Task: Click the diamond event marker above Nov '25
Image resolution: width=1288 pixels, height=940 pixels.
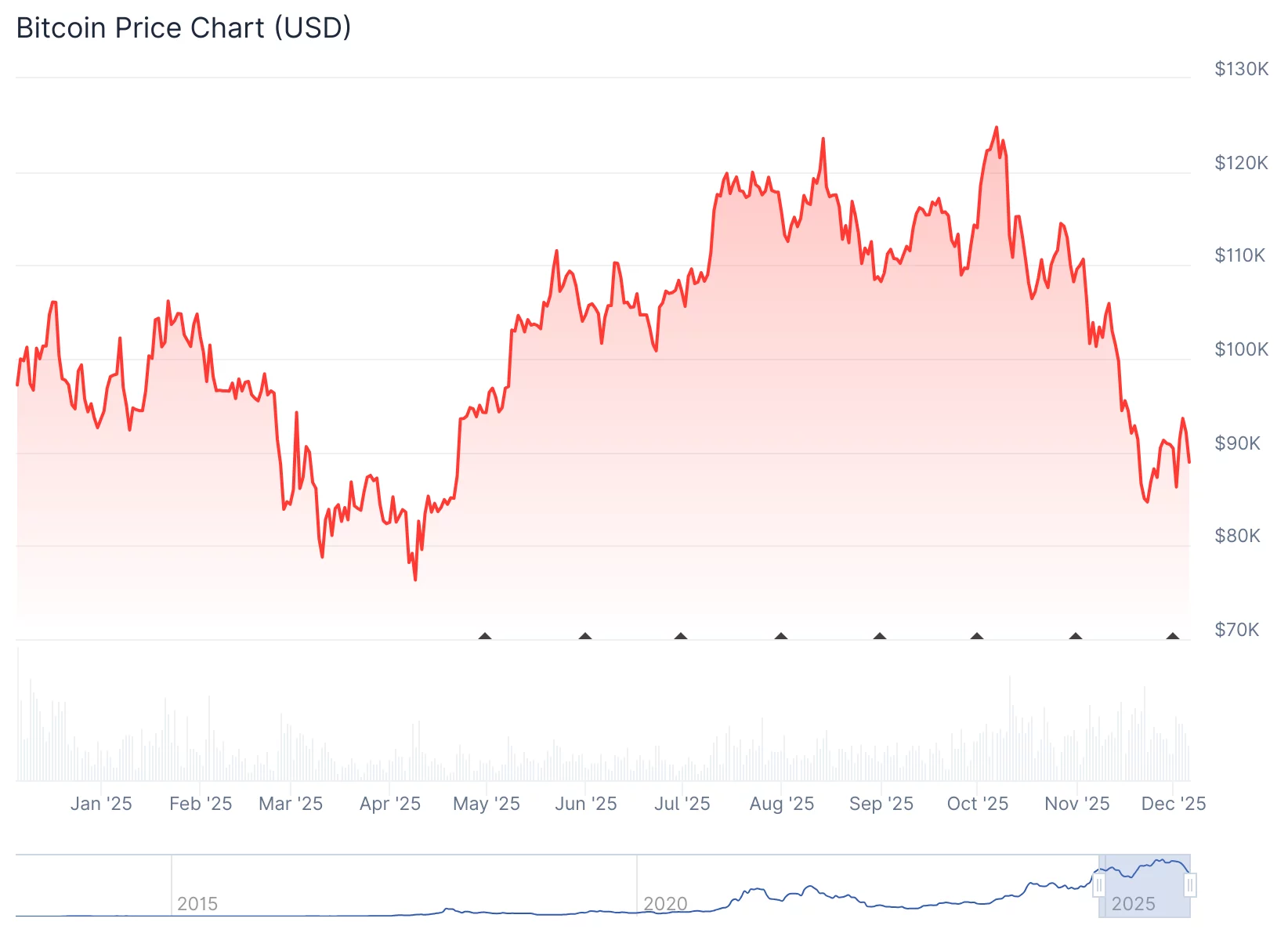Action: (1076, 636)
